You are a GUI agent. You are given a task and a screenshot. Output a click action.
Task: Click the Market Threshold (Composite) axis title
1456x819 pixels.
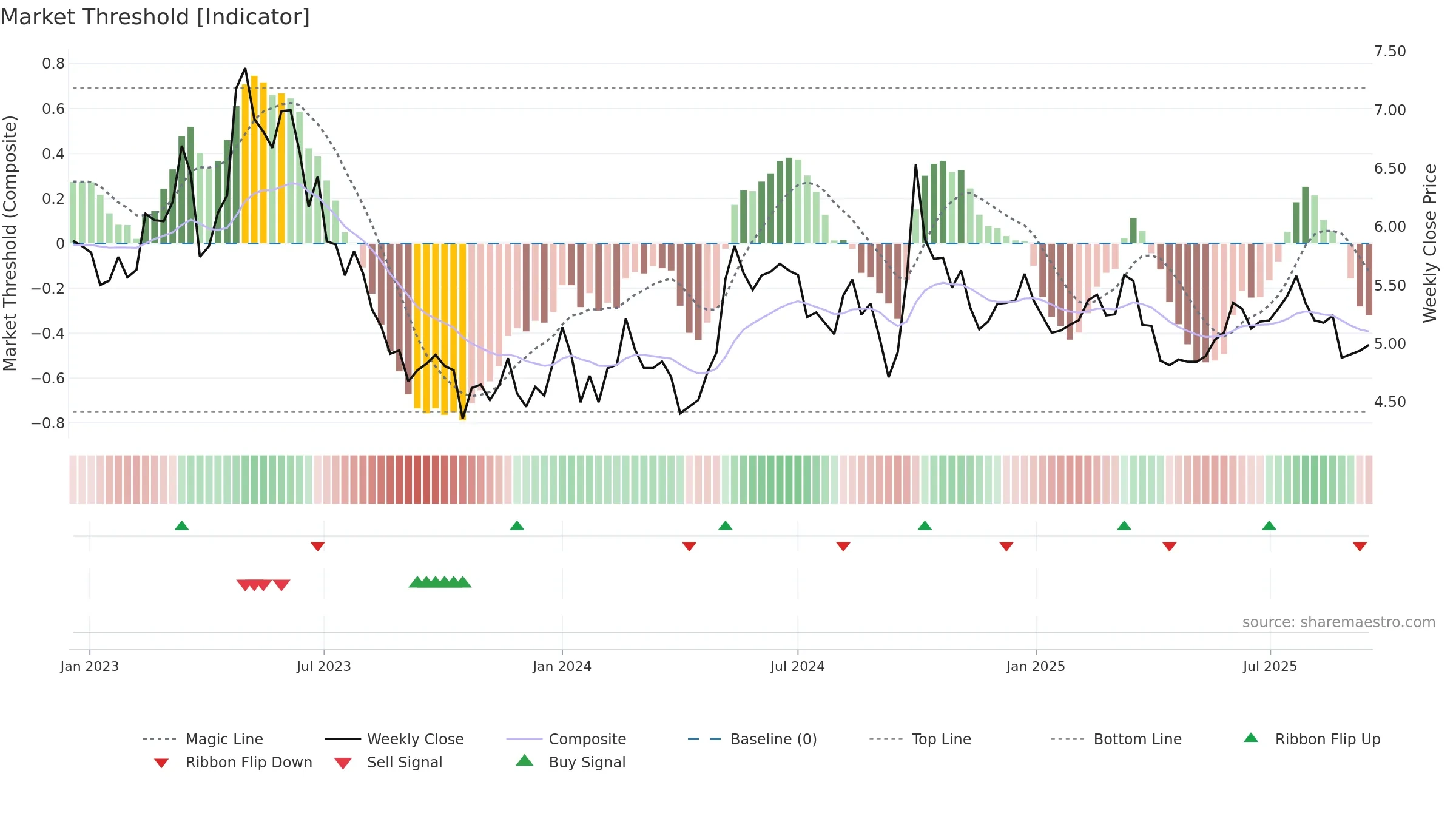click(10, 243)
